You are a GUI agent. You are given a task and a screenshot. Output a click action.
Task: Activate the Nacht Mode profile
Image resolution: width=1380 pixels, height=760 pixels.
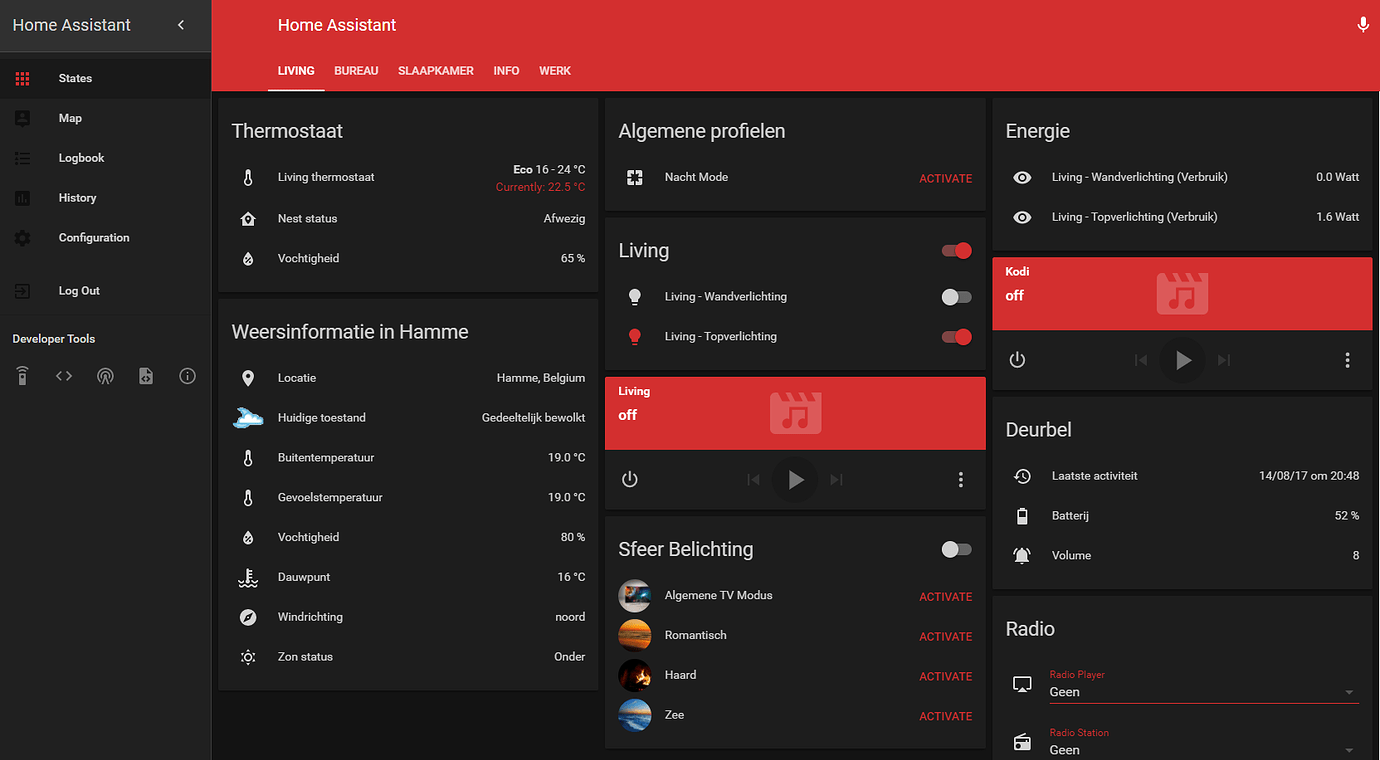point(945,179)
